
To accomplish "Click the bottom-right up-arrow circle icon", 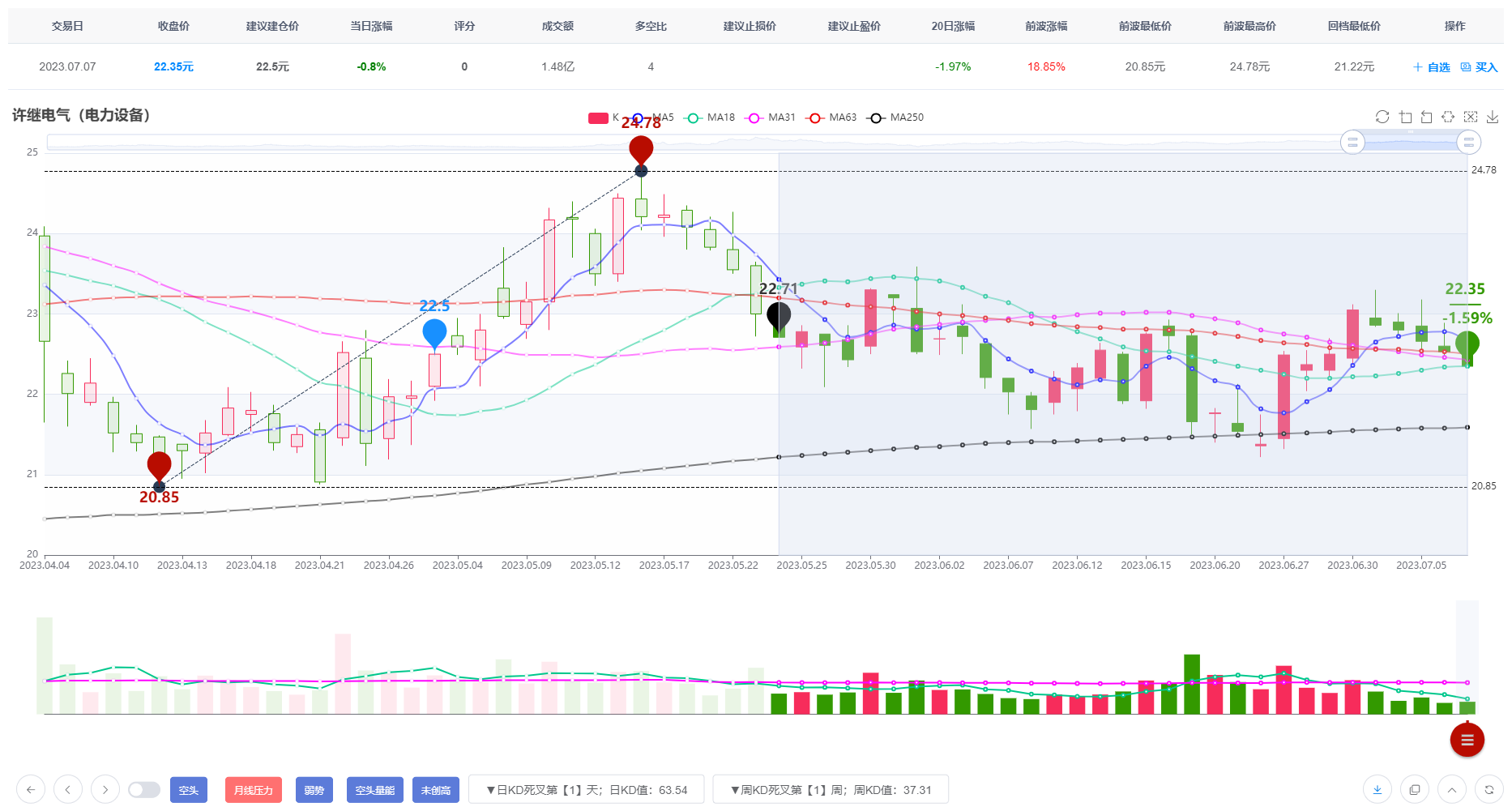I will pos(1452,789).
